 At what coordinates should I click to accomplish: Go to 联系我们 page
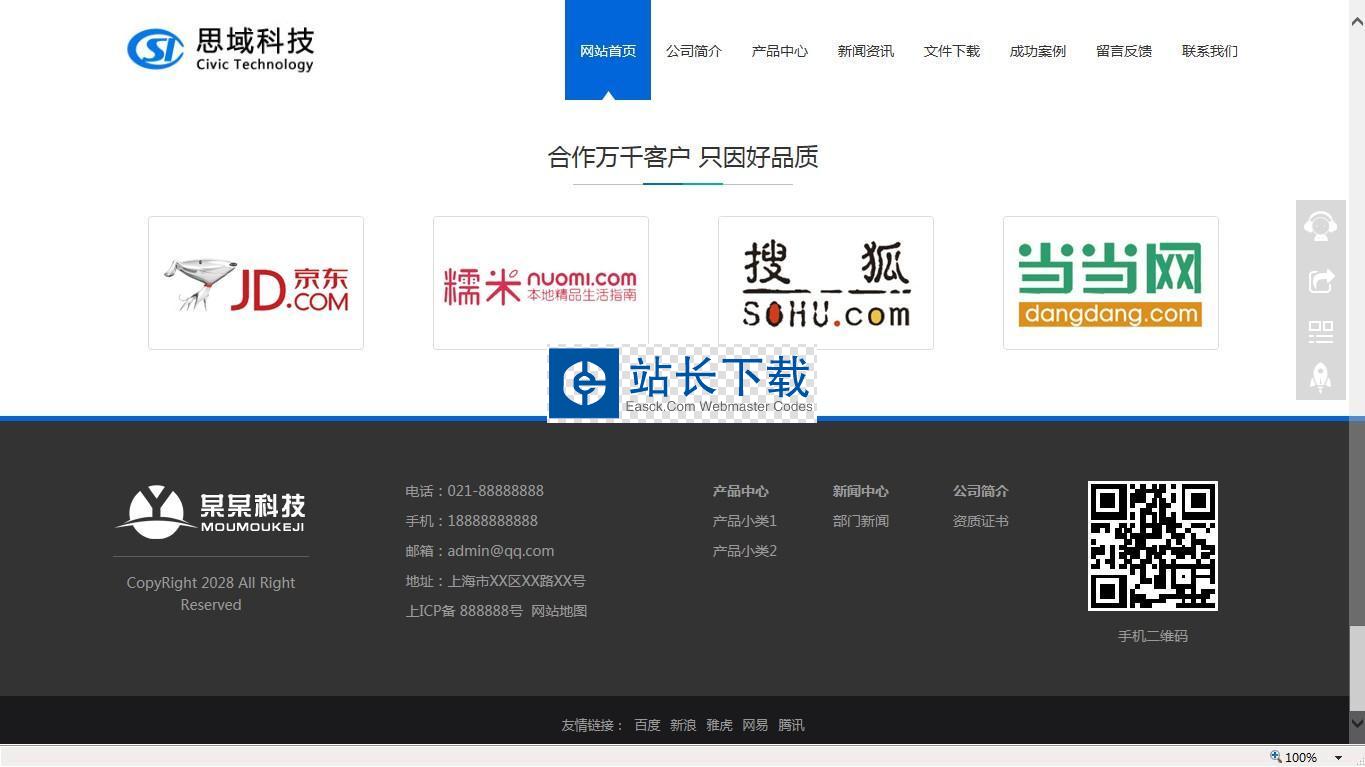click(x=1210, y=51)
